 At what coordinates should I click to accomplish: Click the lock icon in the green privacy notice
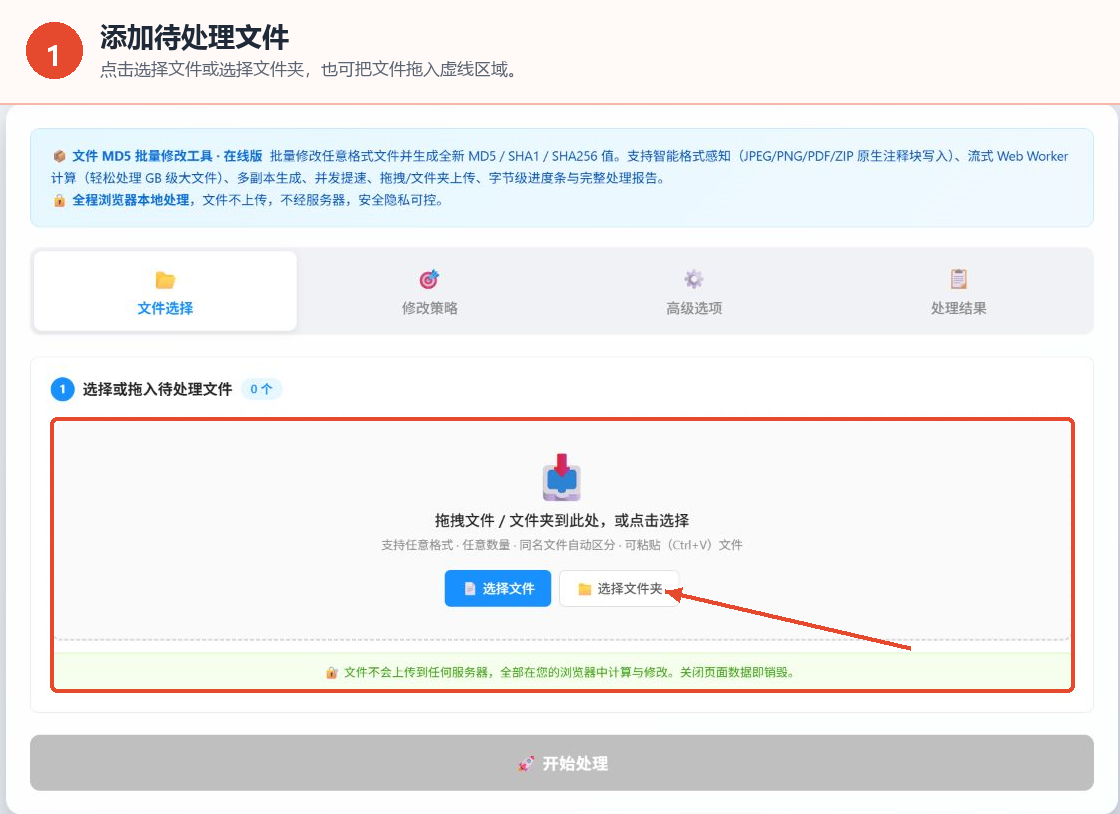click(x=331, y=673)
